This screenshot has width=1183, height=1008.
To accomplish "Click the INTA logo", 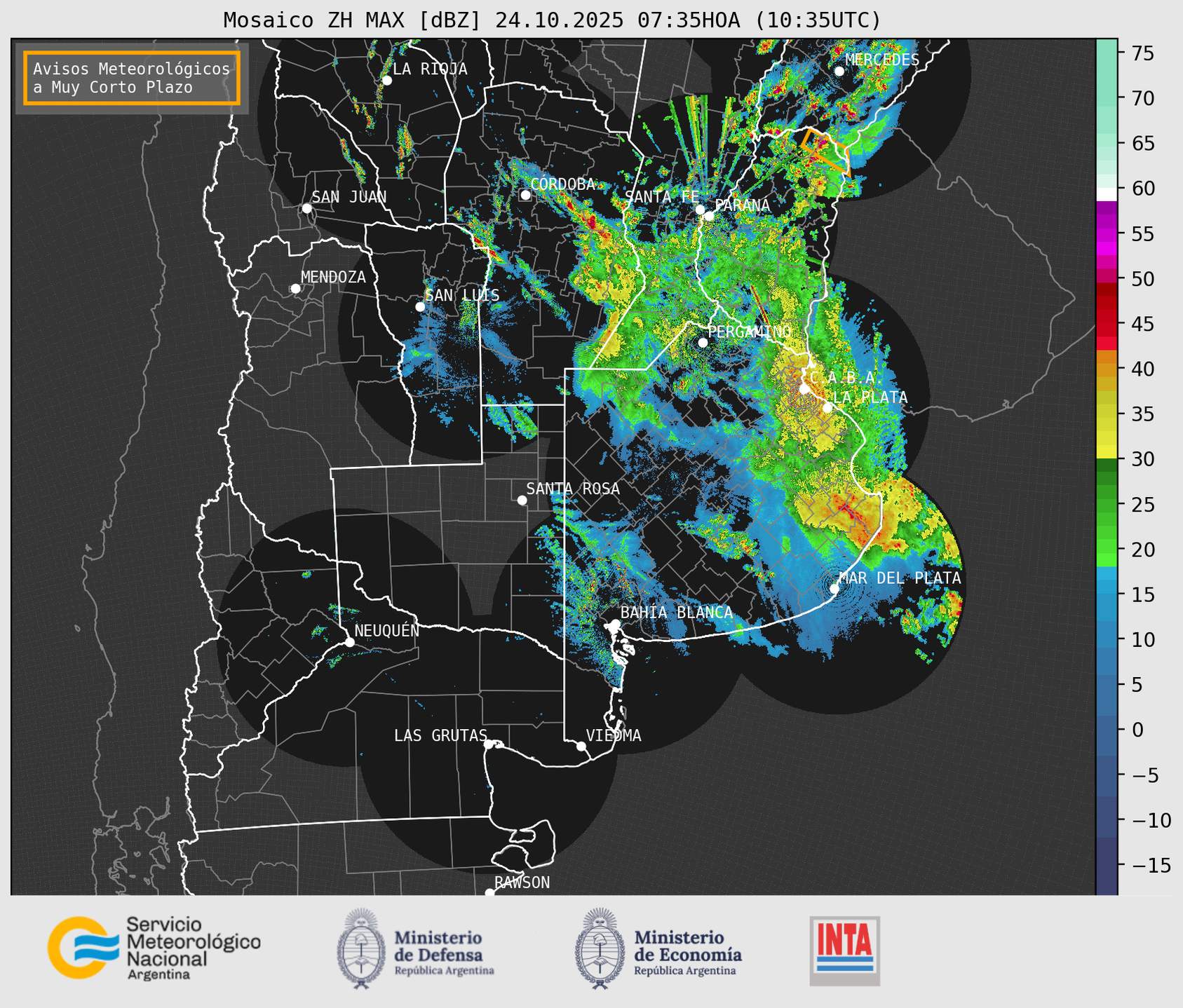I will [x=845, y=951].
